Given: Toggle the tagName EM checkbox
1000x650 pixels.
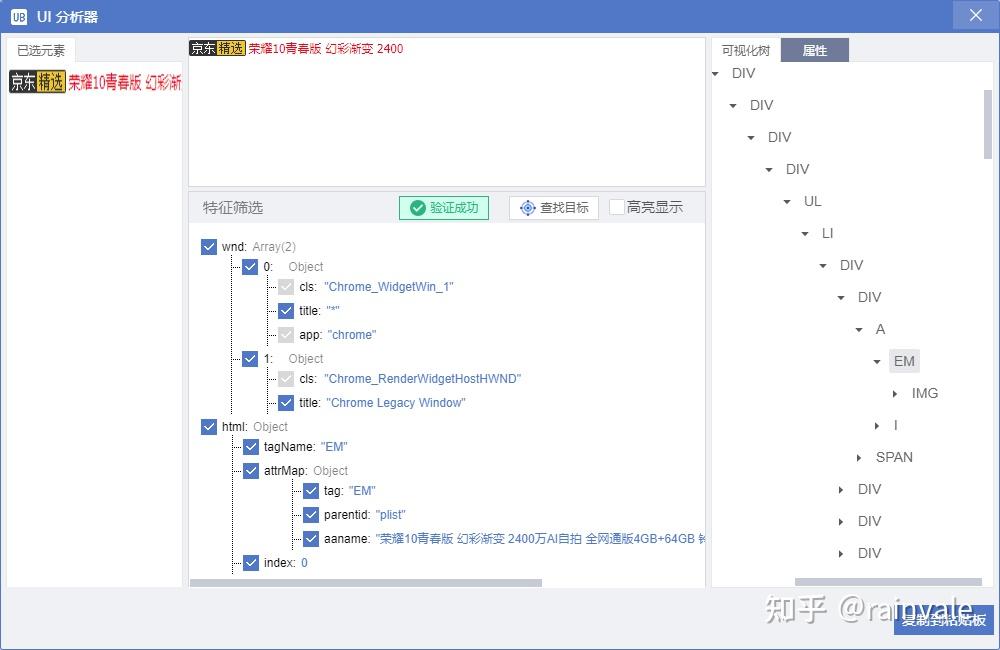Looking at the screenshot, I should point(250,446).
